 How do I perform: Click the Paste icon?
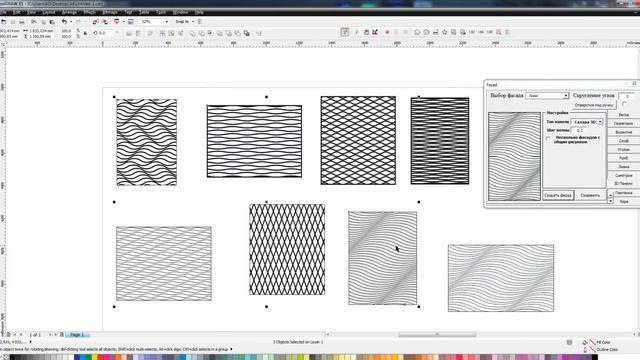point(52,22)
